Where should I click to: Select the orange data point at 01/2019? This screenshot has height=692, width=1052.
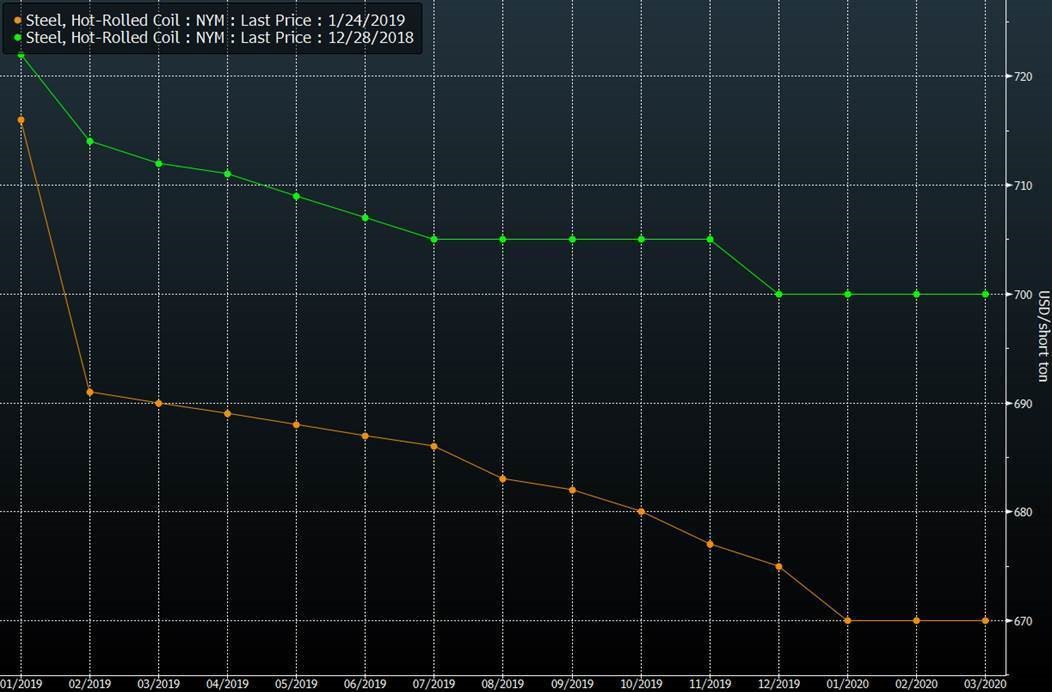[x=21, y=120]
